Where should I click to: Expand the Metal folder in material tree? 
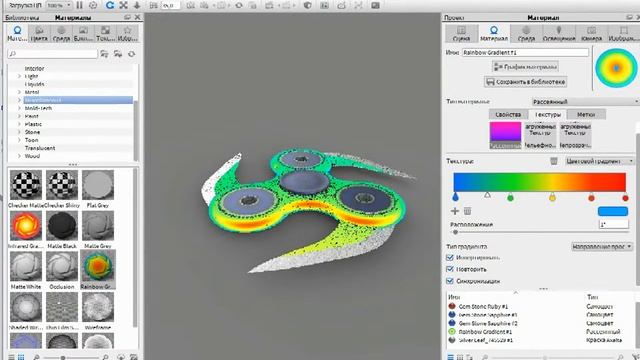tap(19, 92)
